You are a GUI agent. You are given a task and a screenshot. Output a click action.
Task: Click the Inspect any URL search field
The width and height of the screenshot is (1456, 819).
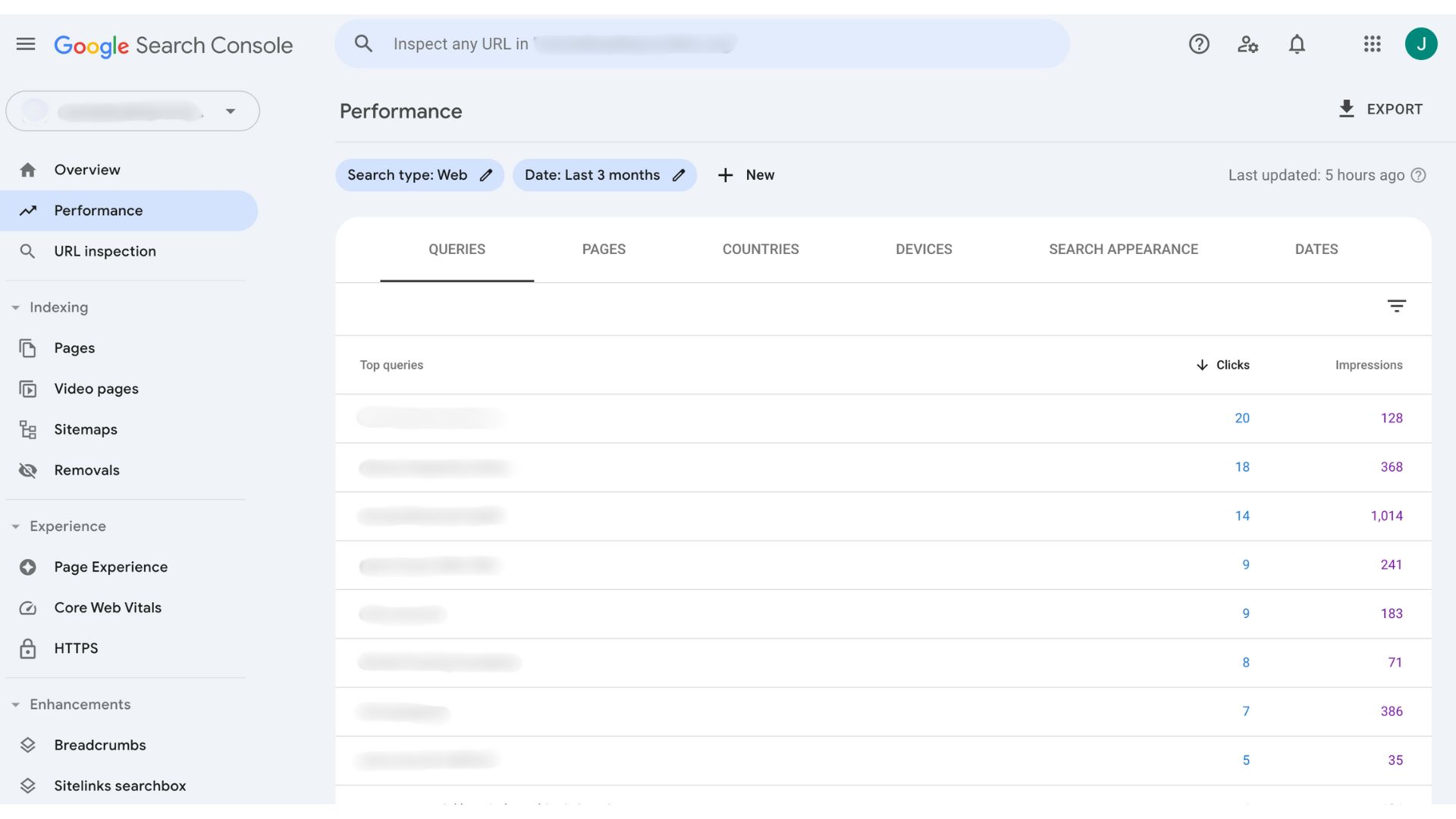[x=701, y=44]
